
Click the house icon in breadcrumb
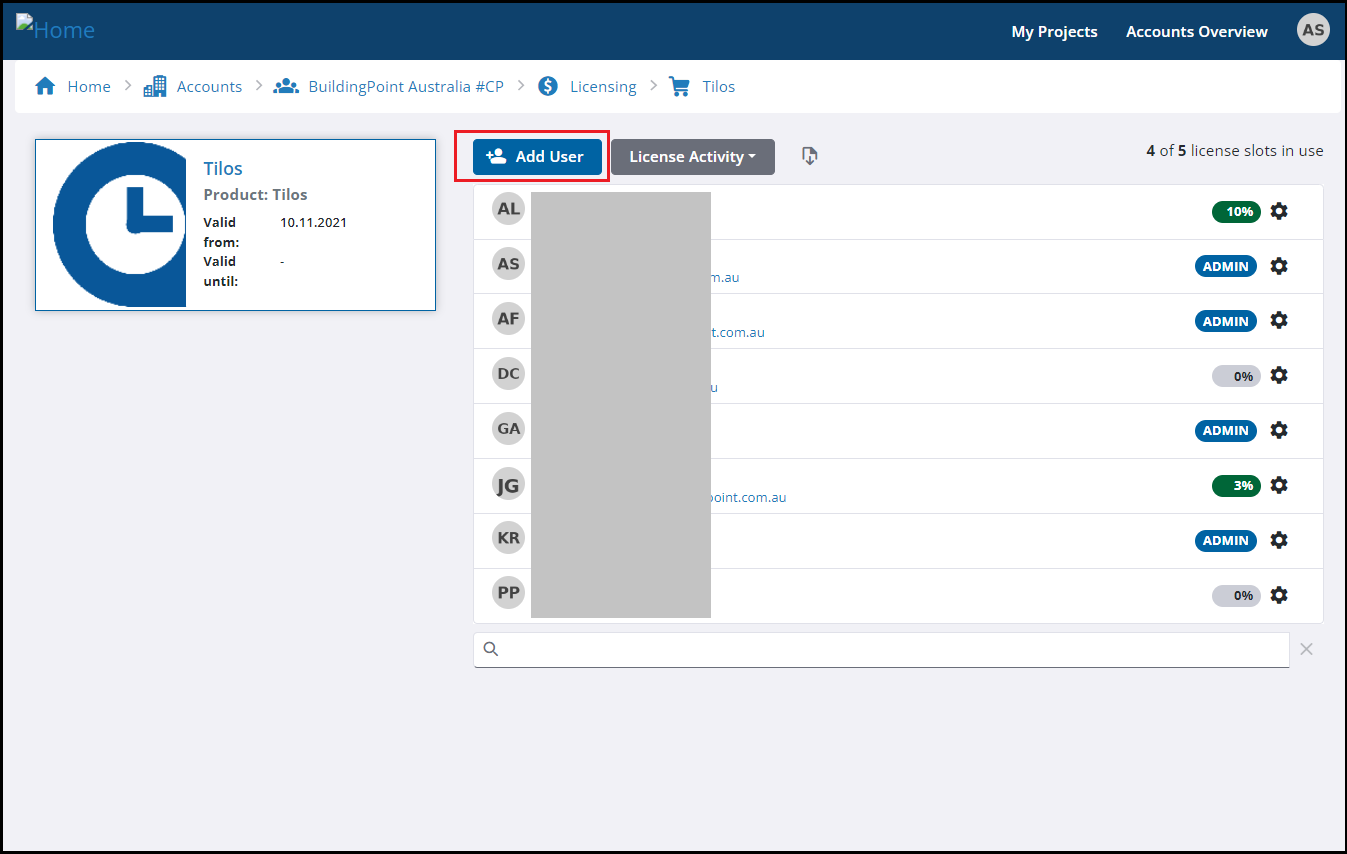45,86
